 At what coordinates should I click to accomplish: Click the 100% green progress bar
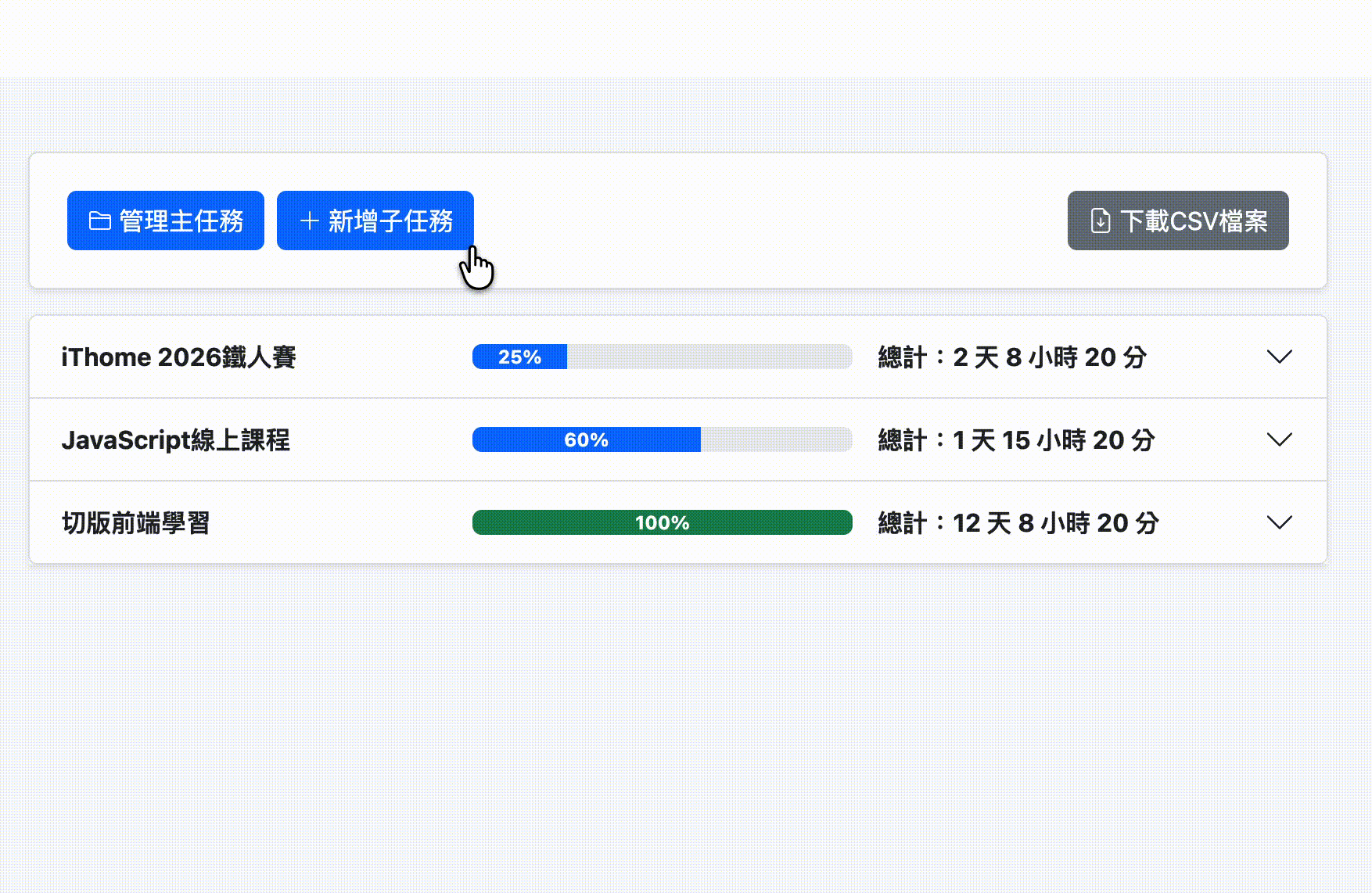pos(663,522)
